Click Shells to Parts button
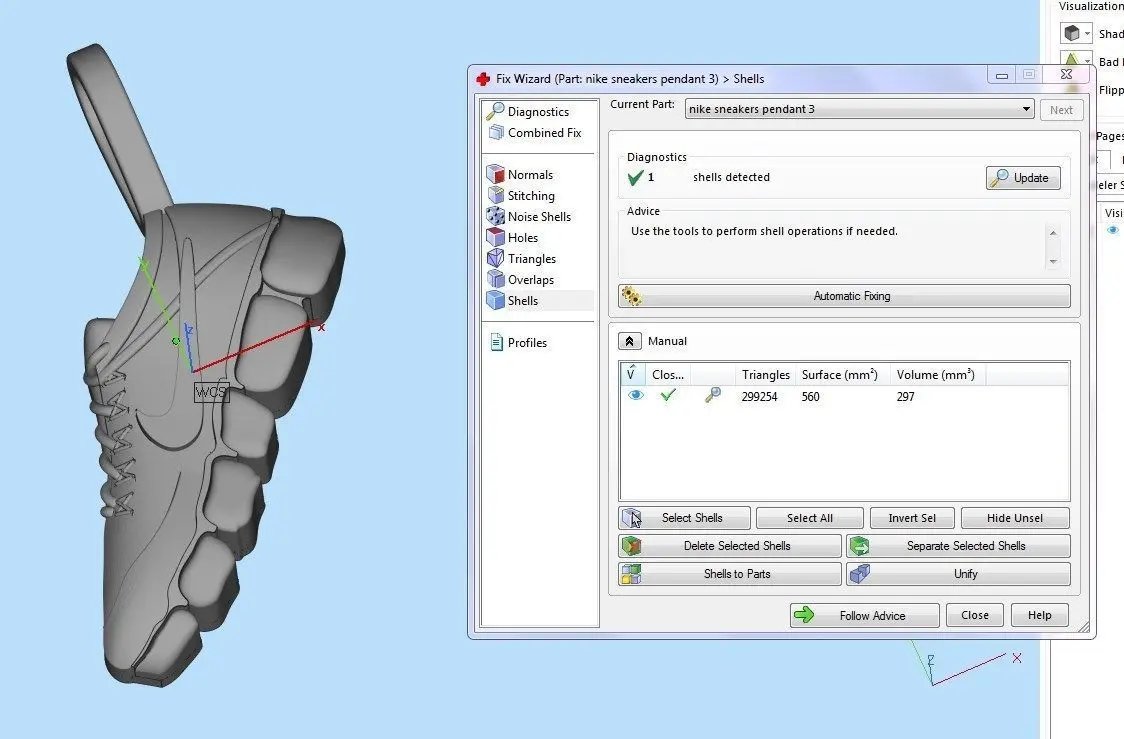 [x=730, y=573]
